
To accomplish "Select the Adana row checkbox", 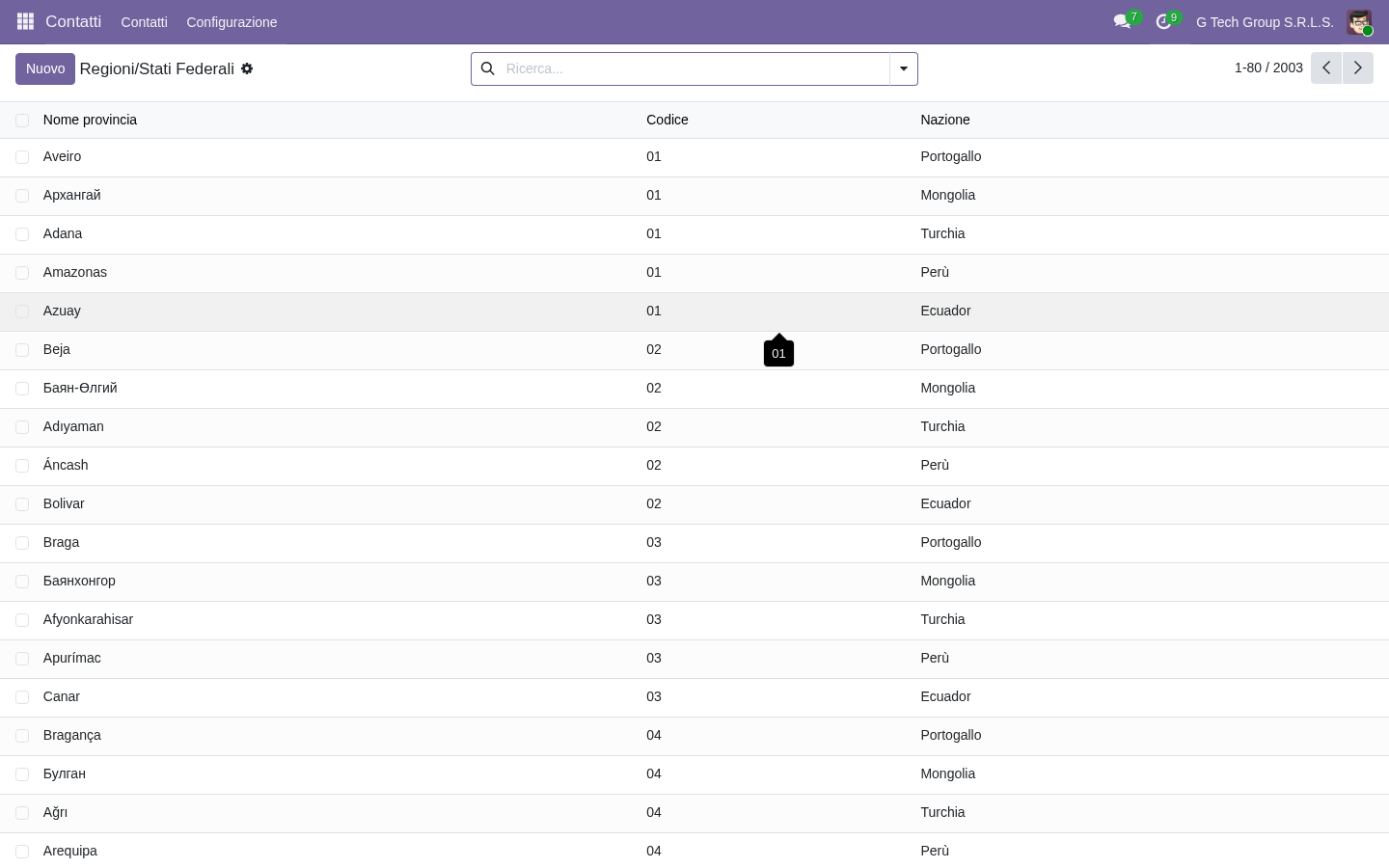I will click(22, 234).
